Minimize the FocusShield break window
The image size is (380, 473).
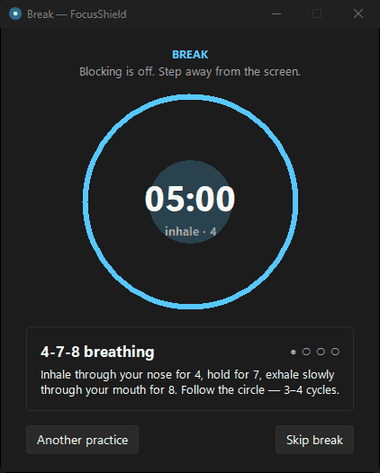[x=276, y=14]
